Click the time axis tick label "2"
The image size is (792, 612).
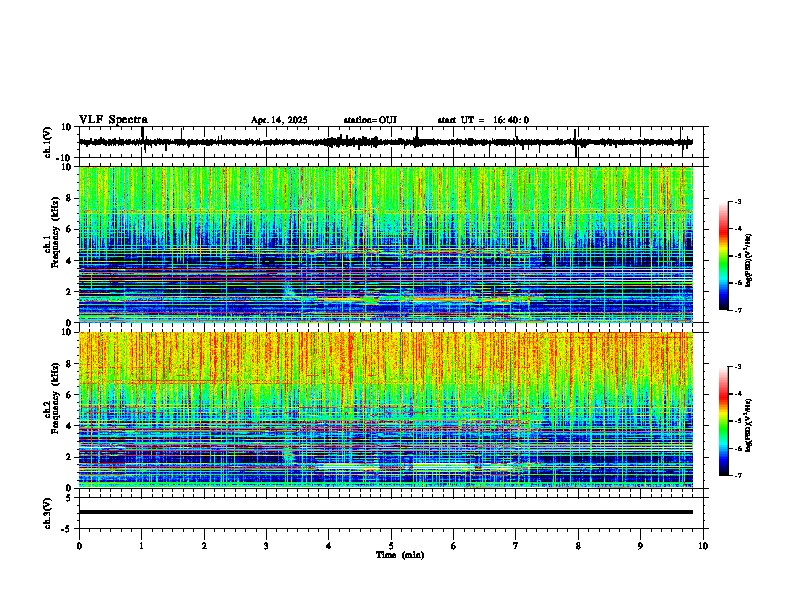coord(204,546)
